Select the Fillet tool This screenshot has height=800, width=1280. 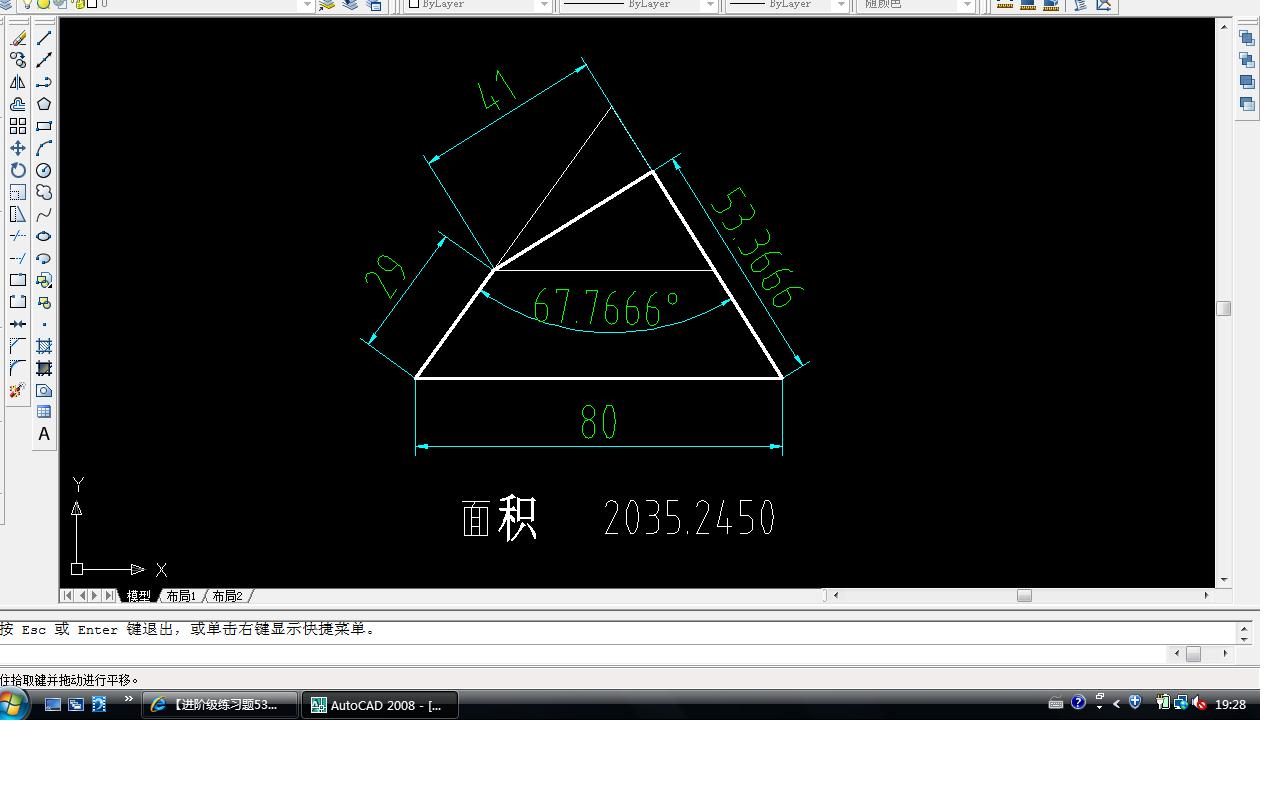pos(18,368)
